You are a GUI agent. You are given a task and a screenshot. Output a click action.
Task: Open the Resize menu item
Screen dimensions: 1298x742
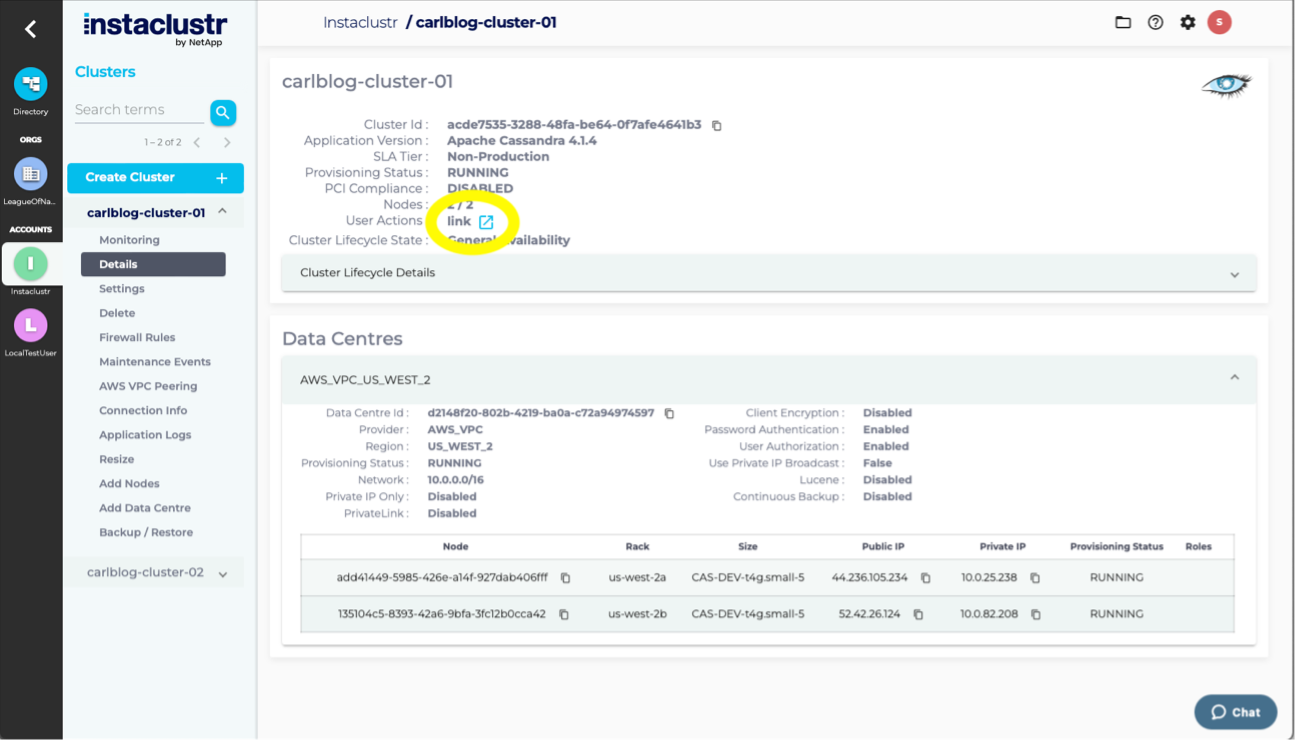click(117, 460)
